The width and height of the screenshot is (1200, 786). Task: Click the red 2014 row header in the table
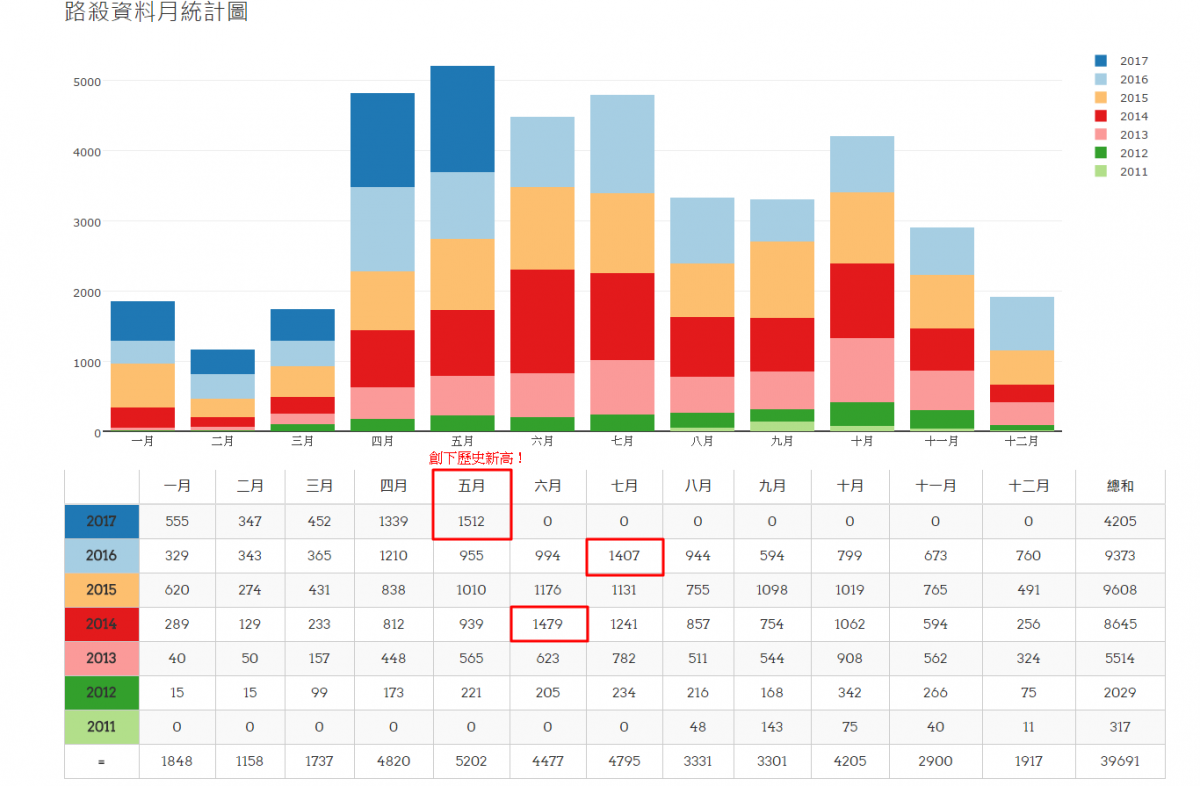click(x=102, y=624)
